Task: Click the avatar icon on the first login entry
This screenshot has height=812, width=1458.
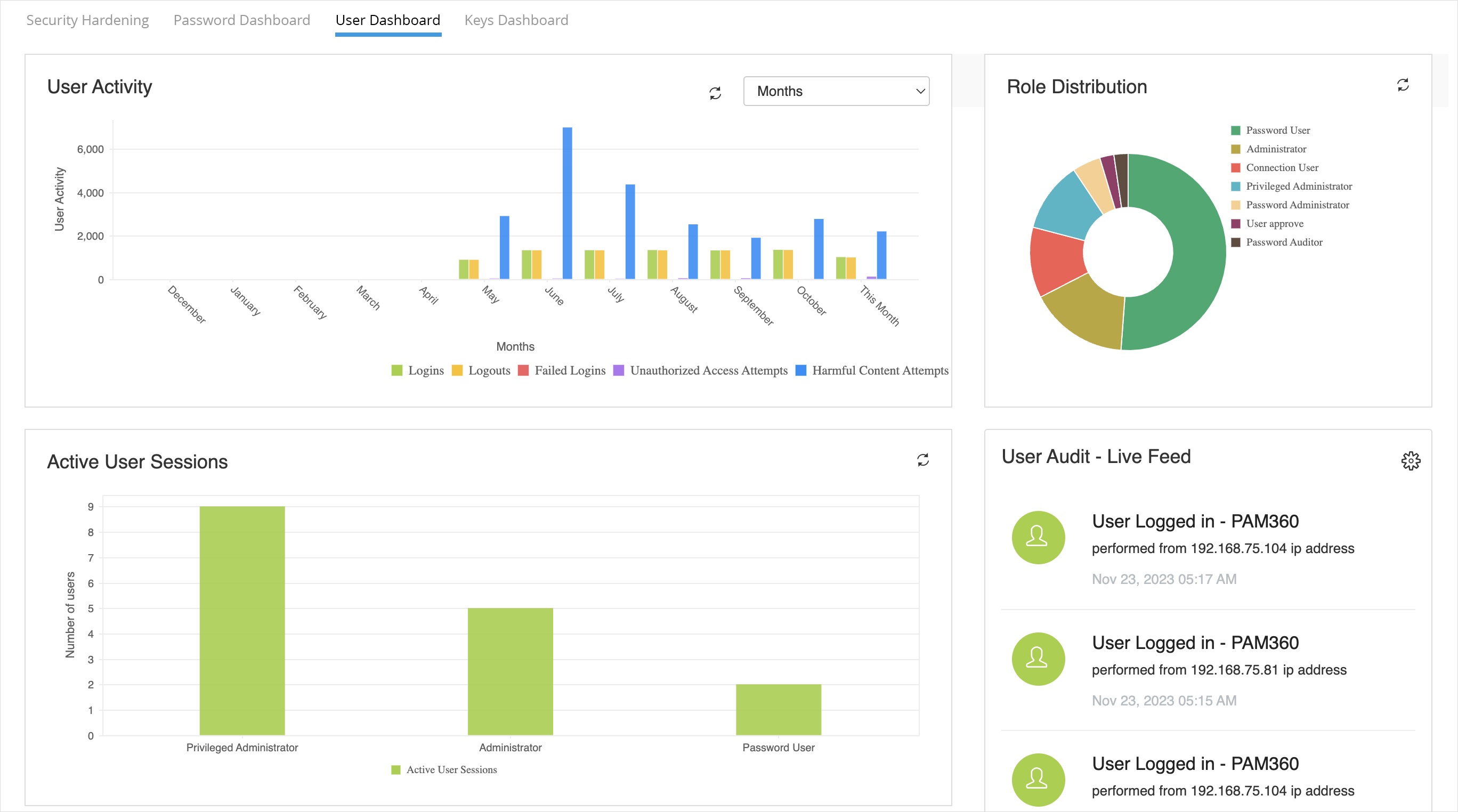Action: coord(1038,537)
